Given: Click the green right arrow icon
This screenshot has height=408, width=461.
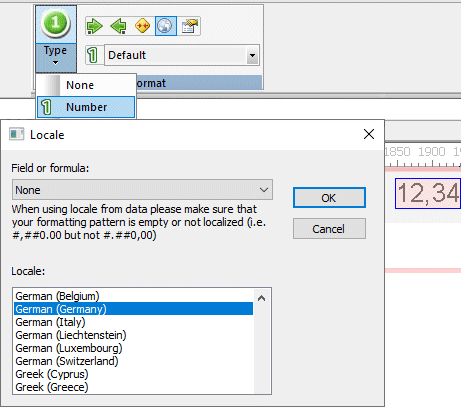Looking at the screenshot, I should (x=95, y=26).
